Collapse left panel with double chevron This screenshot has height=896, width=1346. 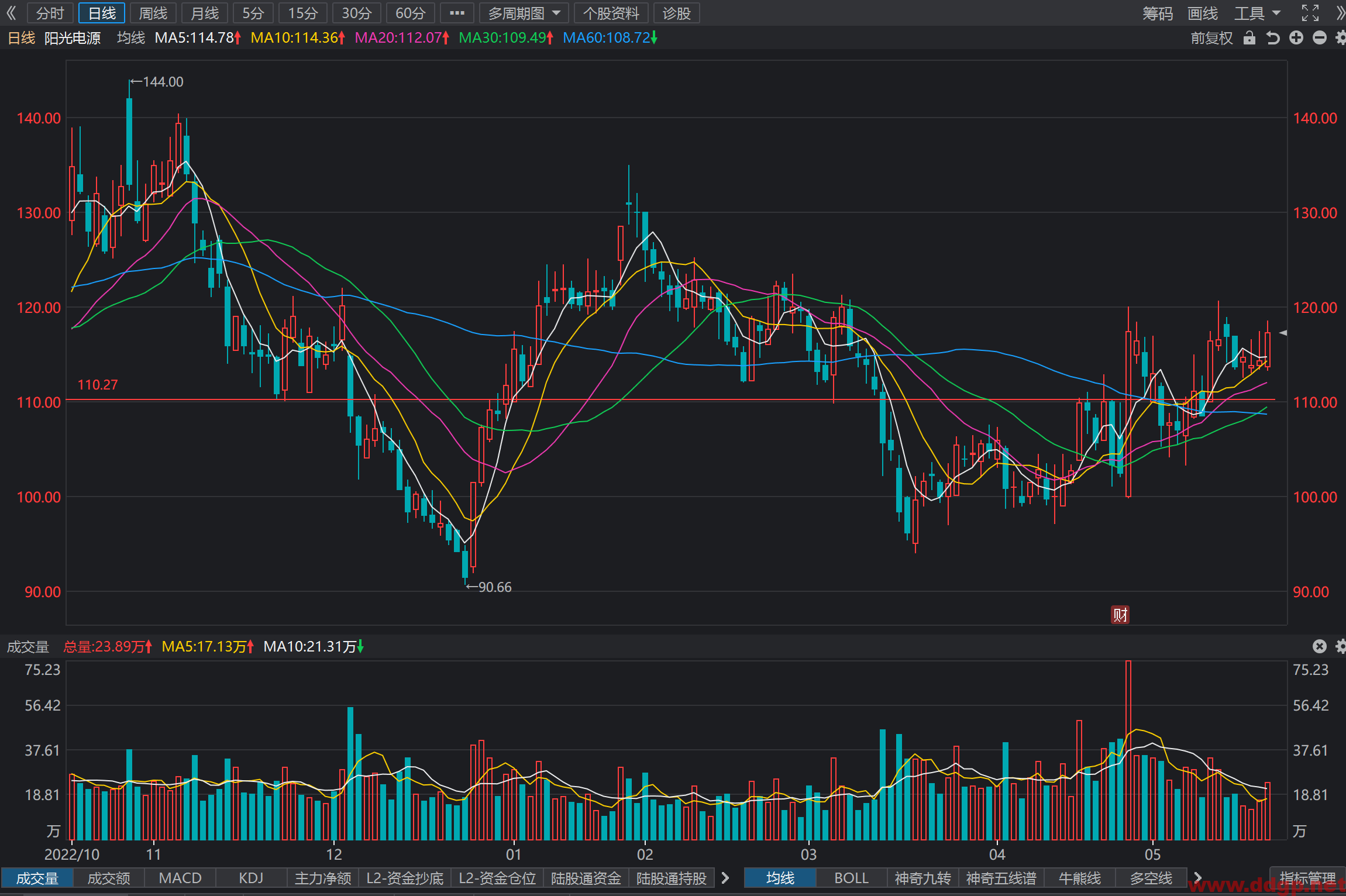tap(11, 13)
